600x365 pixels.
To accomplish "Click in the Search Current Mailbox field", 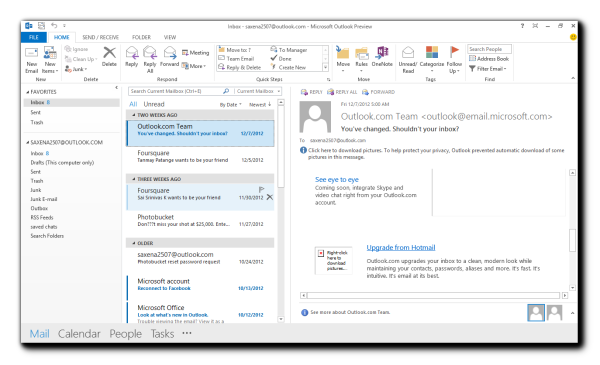I will [x=175, y=91].
